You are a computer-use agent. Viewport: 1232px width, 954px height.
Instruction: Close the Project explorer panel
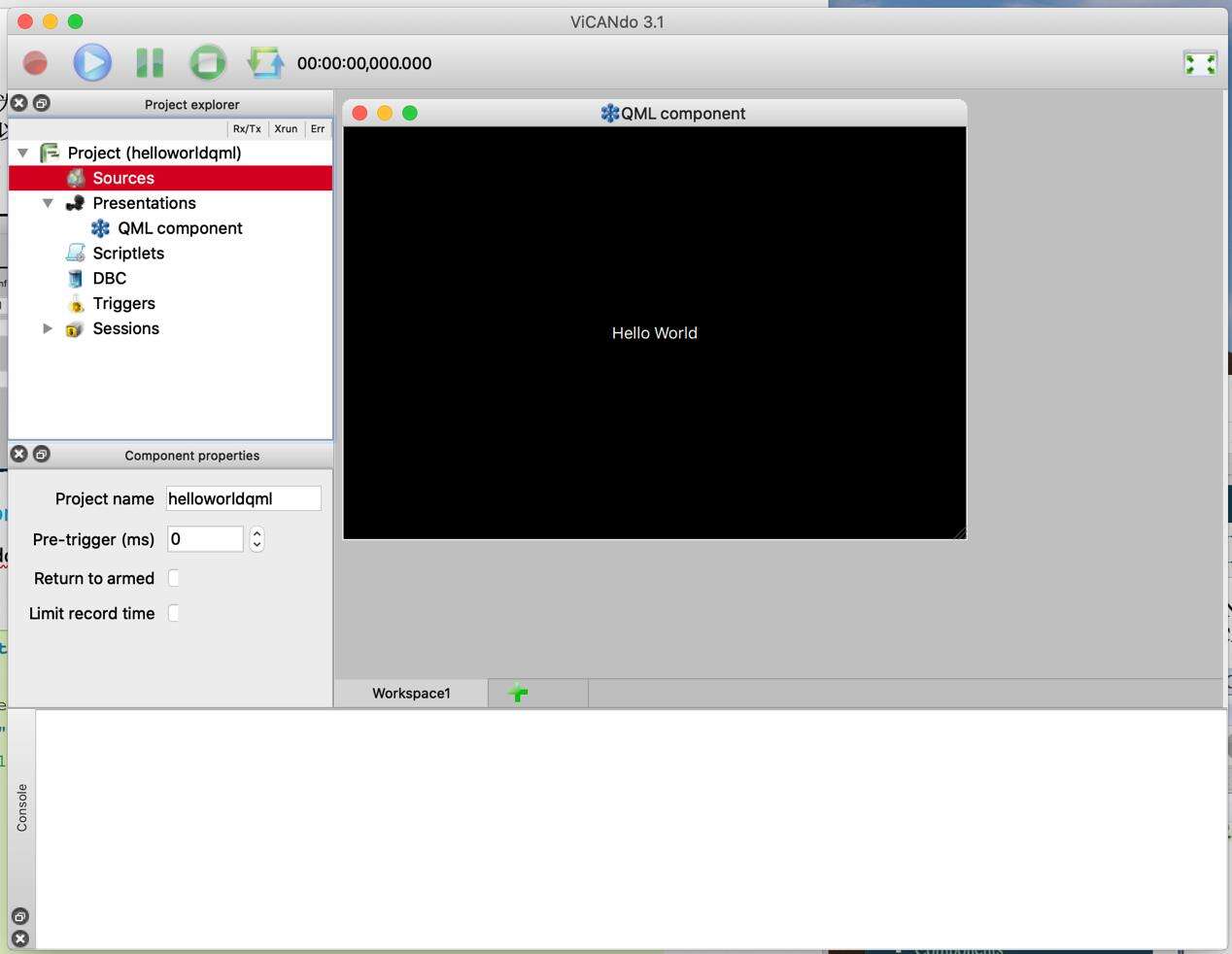pyautogui.click(x=18, y=103)
